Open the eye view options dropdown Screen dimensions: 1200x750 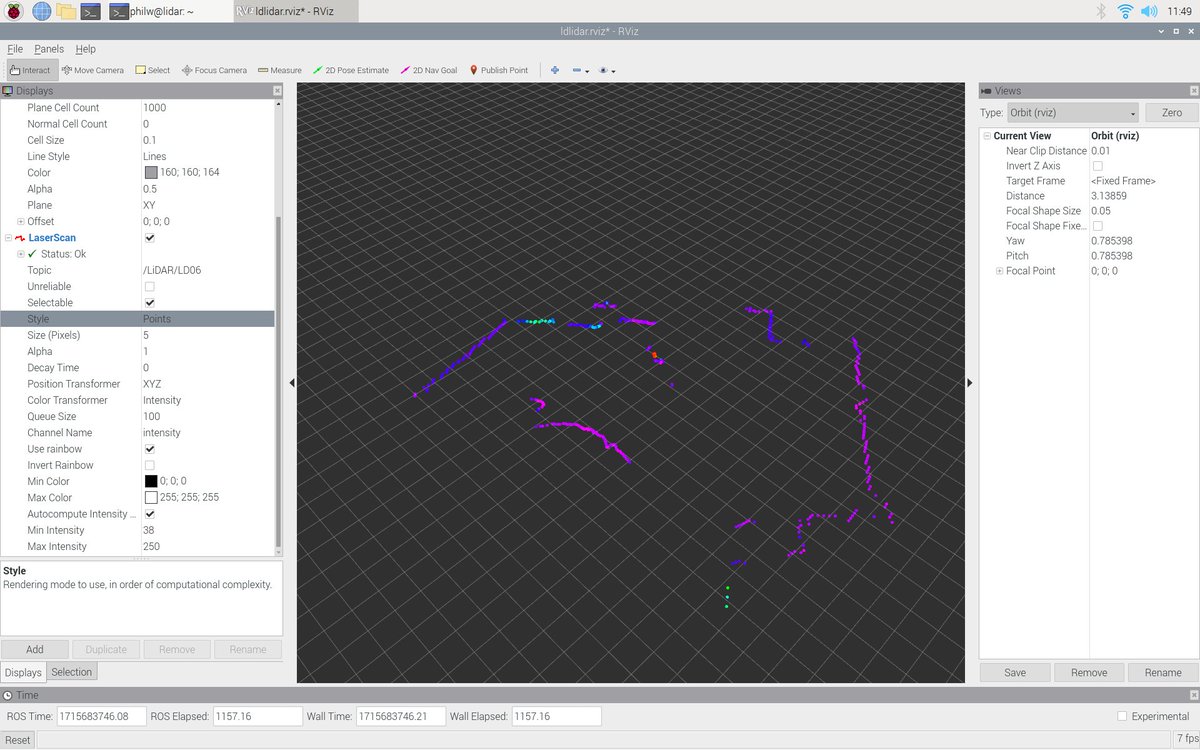click(607, 70)
